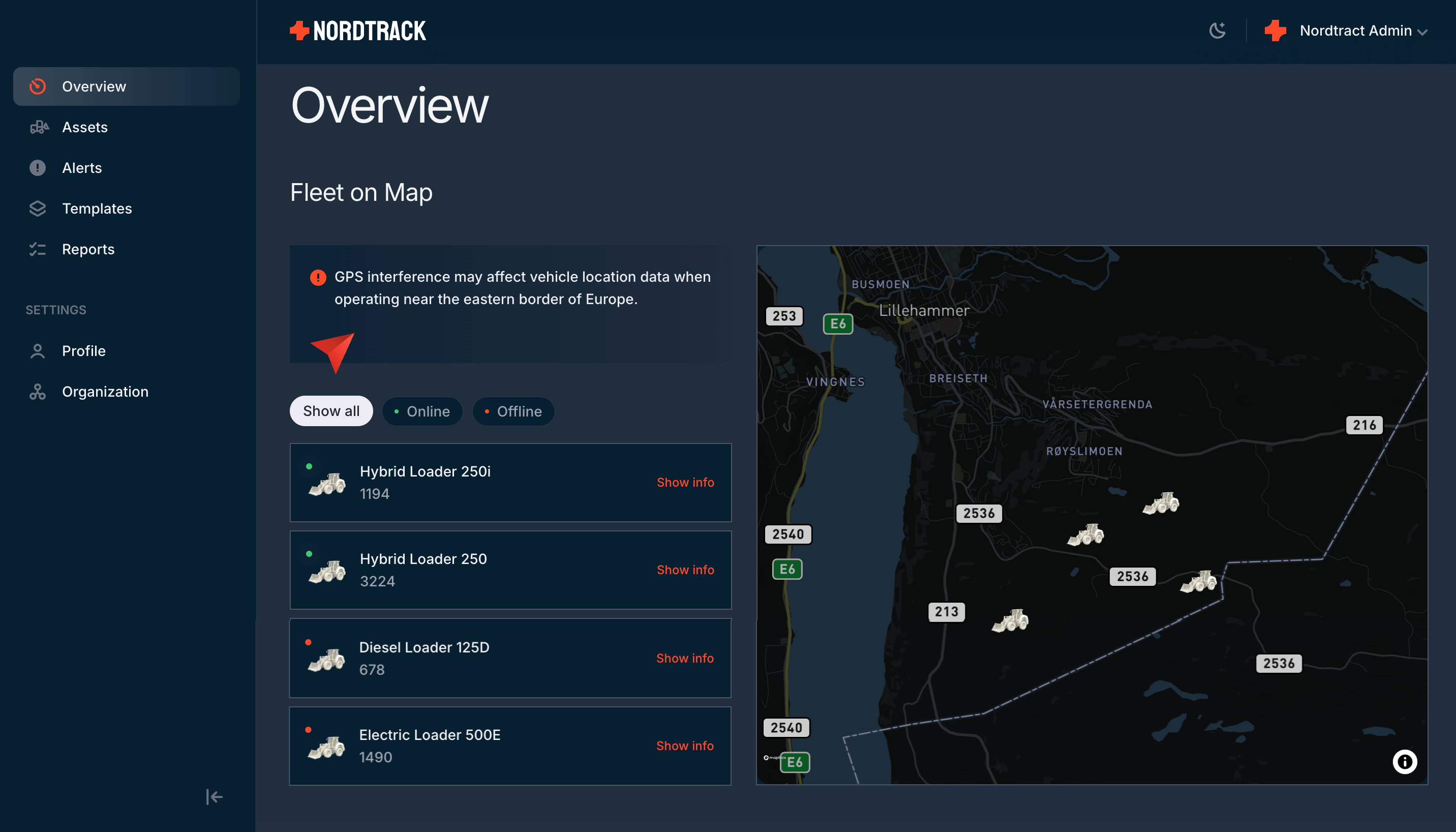Show info for Hybrid Loader 250i

pyautogui.click(x=685, y=482)
